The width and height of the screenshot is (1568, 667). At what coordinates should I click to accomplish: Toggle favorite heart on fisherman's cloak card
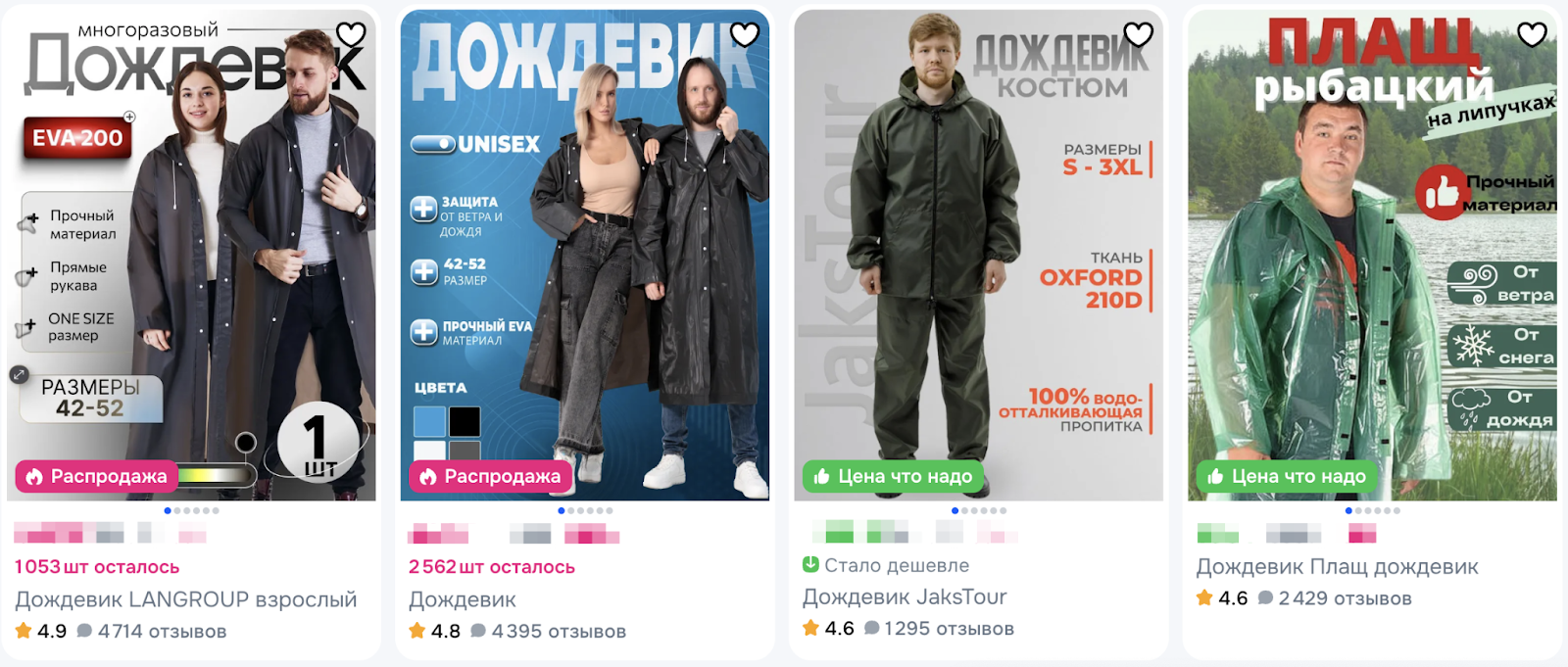[x=1532, y=34]
